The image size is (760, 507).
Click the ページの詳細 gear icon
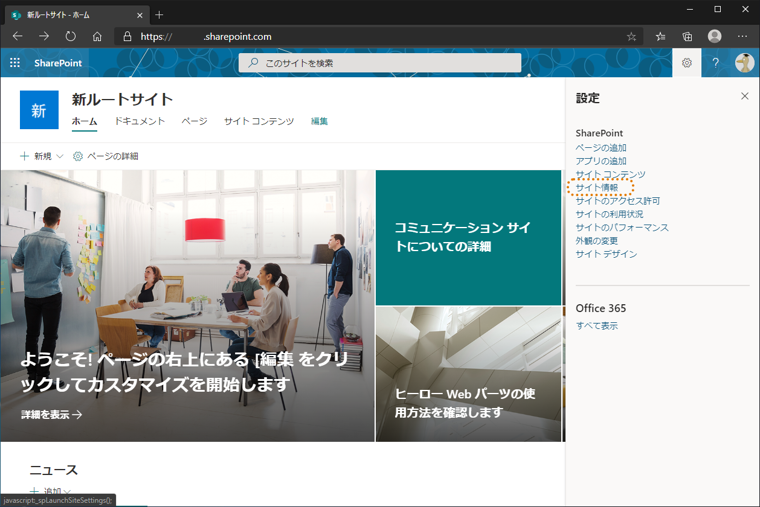[x=78, y=156]
